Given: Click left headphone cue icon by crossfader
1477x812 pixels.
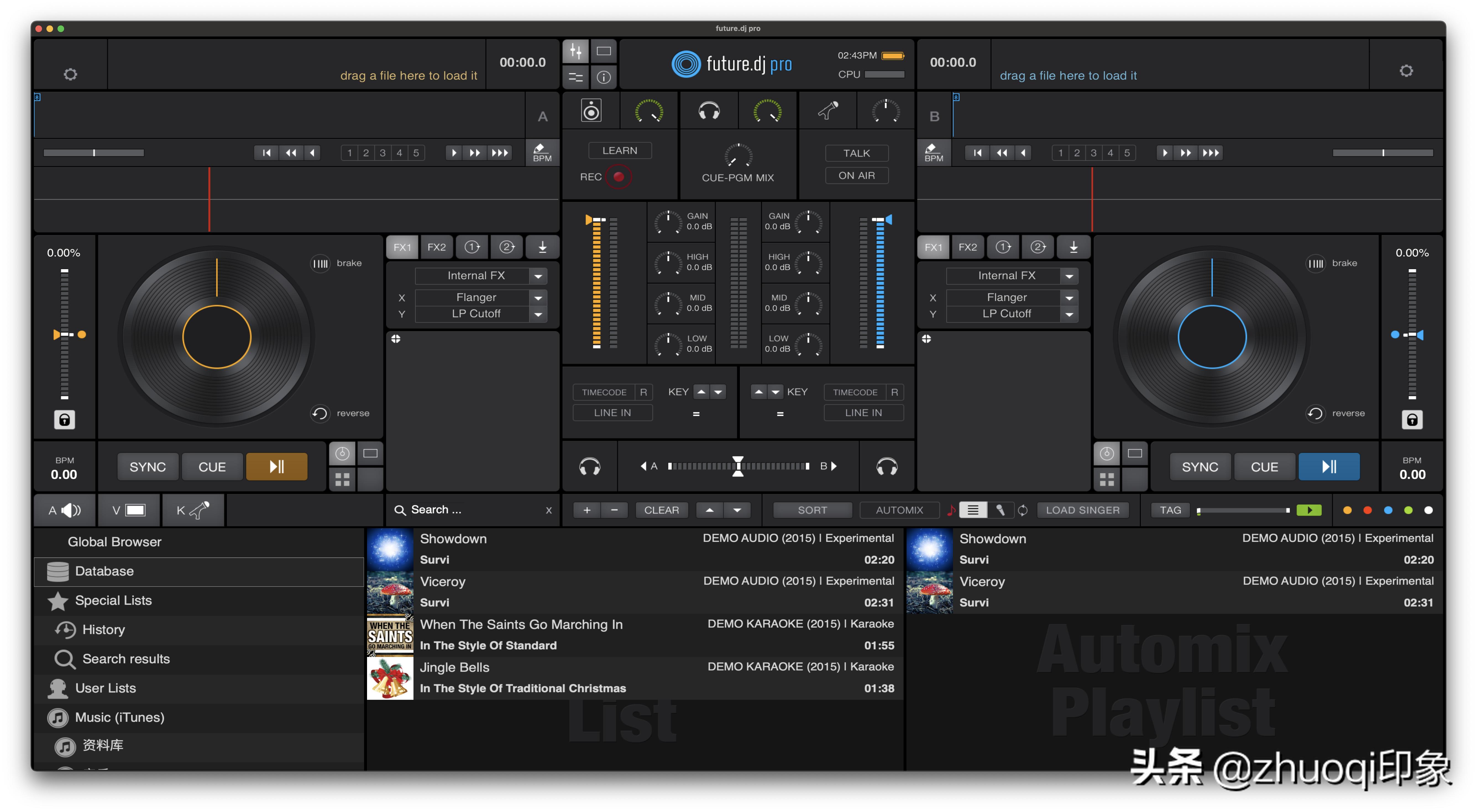Looking at the screenshot, I should [590, 467].
